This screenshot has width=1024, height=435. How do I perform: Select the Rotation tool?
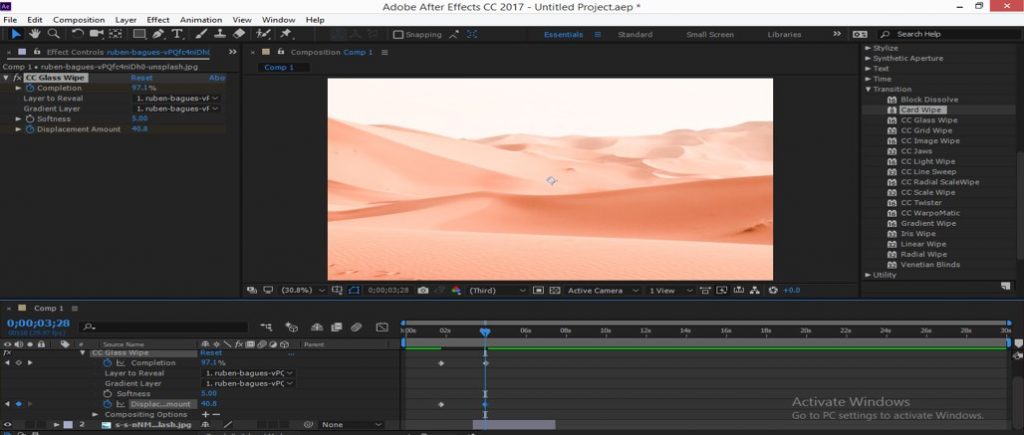[x=77, y=34]
